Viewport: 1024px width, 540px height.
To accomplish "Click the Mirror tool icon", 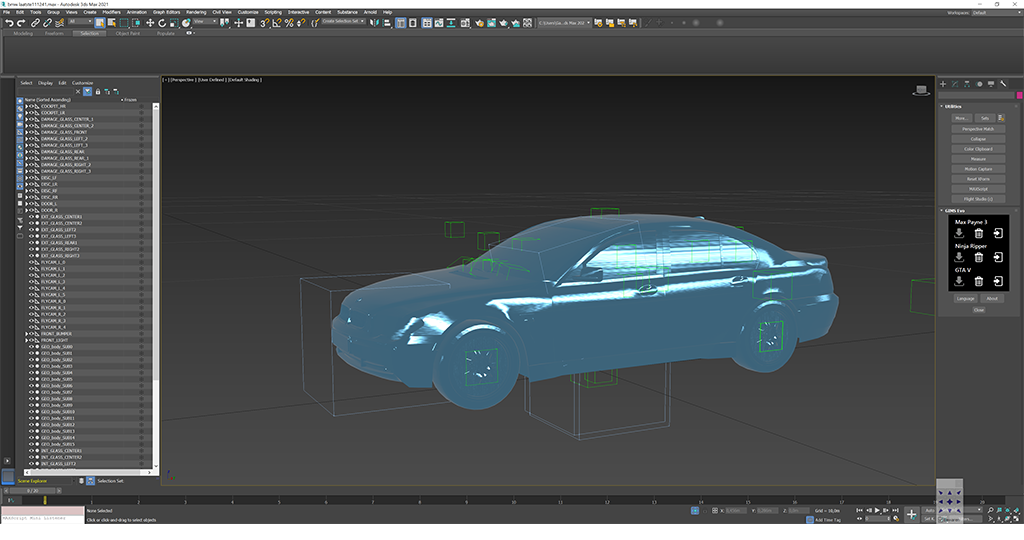I will 374,23.
